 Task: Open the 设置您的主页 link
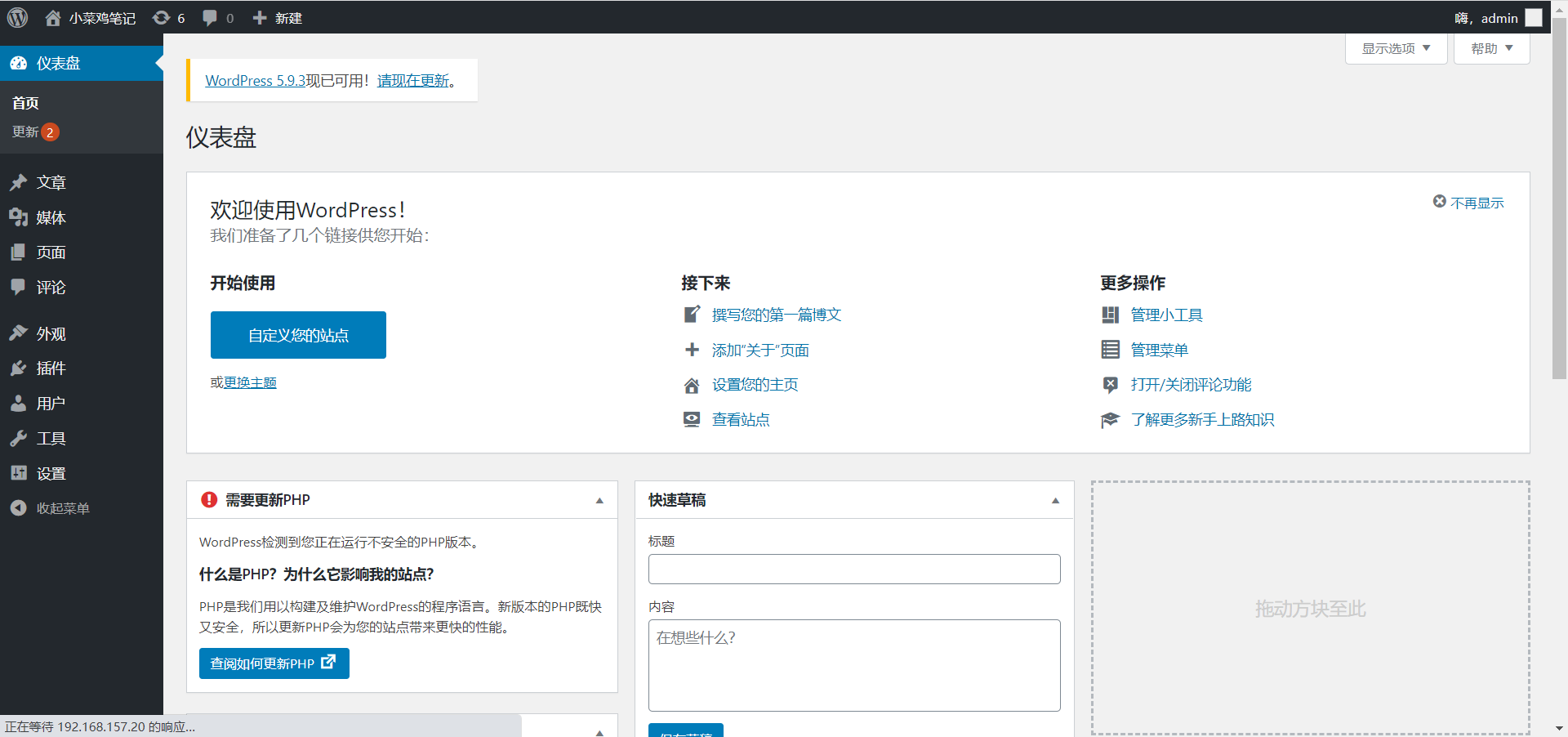point(755,385)
